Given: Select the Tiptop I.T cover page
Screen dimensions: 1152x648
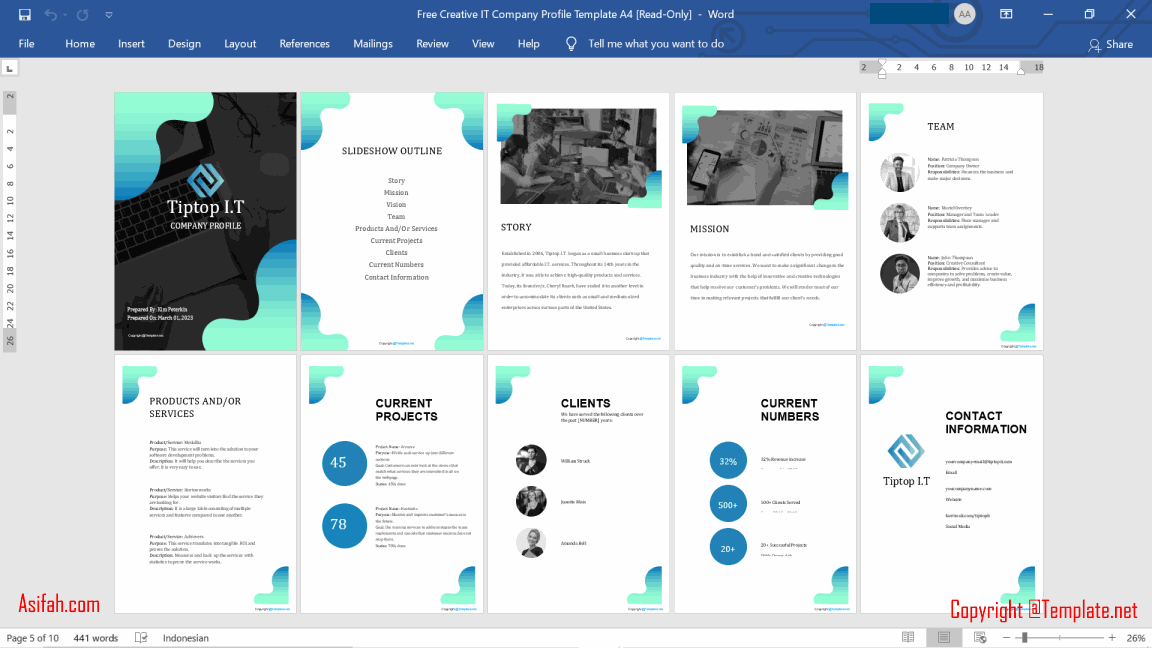Looking at the screenshot, I should (205, 221).
